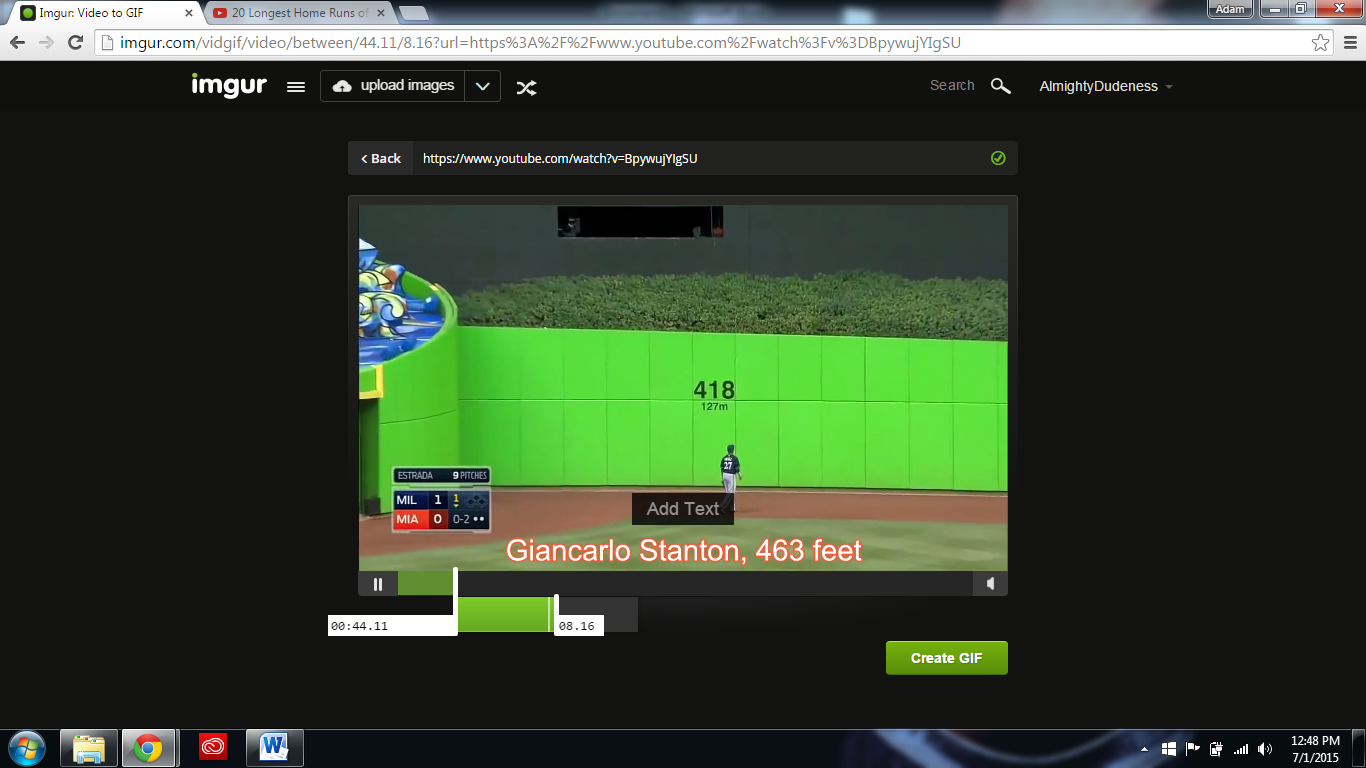
Task: Click the browser back arrow
Action: click(x=16, y=42)
